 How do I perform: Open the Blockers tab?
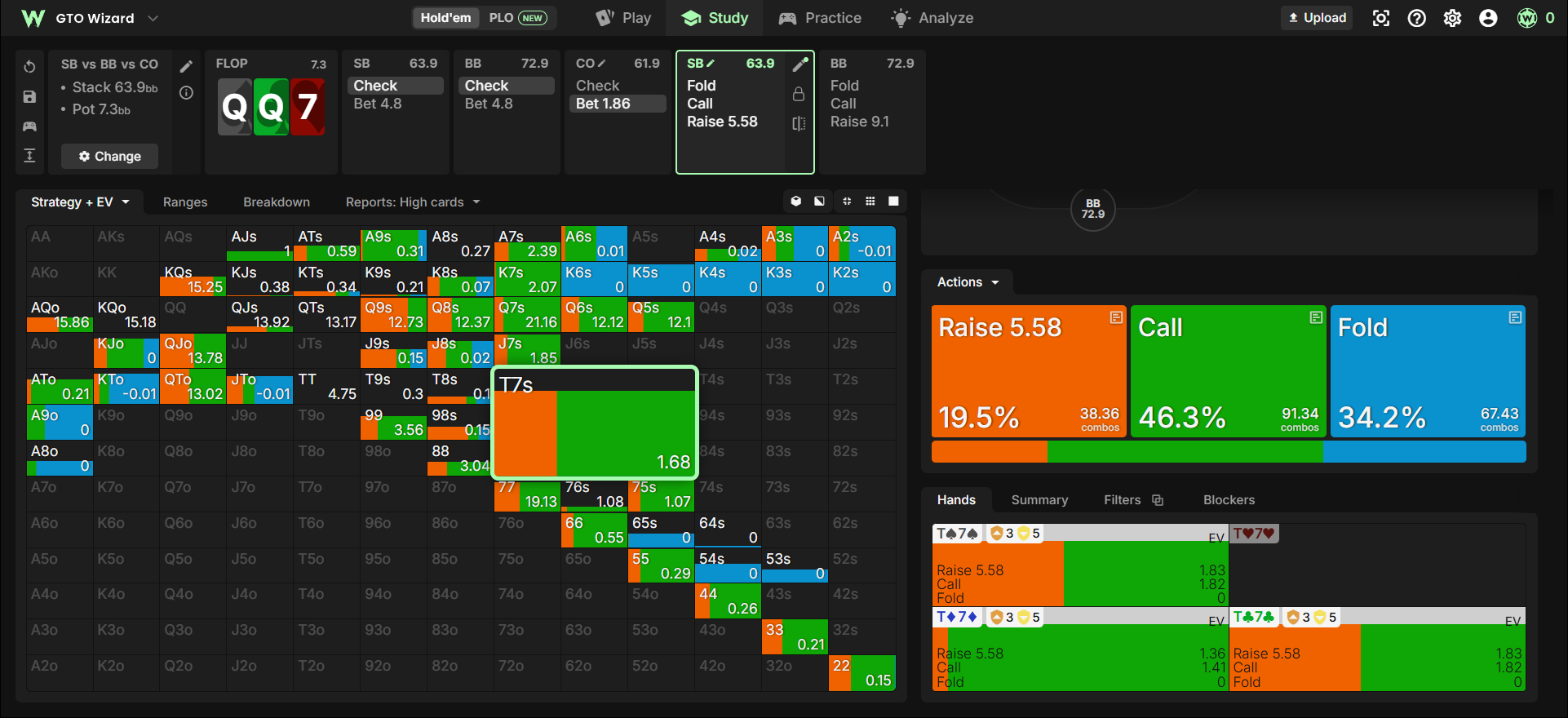(x=1229, y=500)
